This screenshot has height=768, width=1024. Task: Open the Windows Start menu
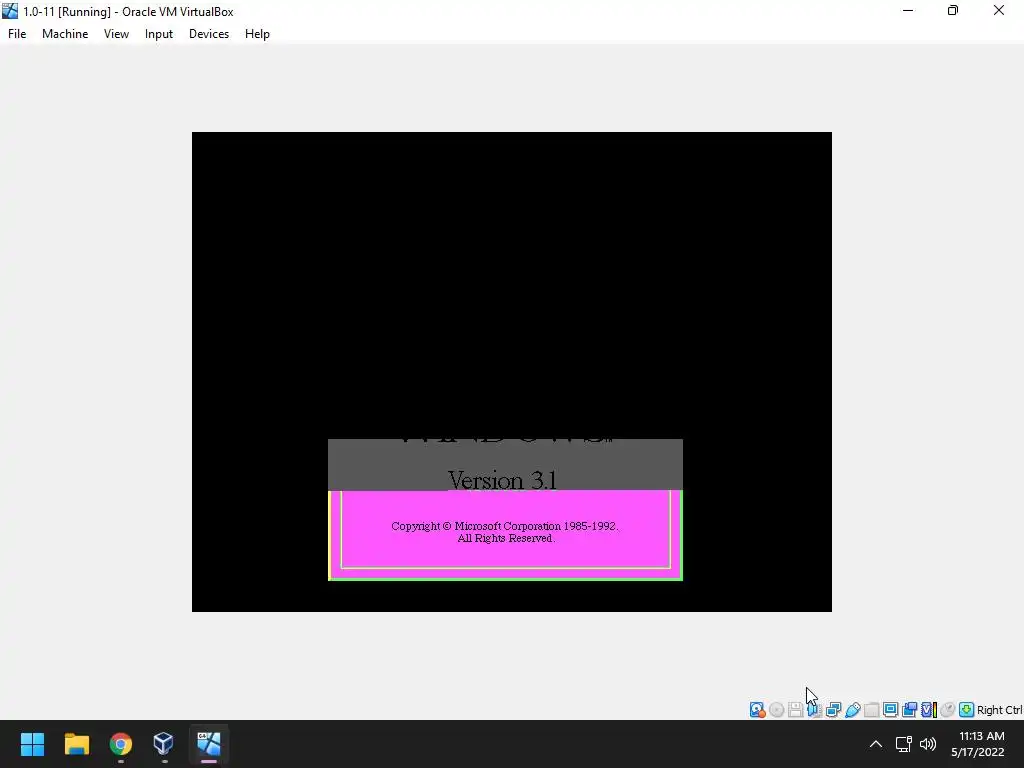[x=32, y=744]
